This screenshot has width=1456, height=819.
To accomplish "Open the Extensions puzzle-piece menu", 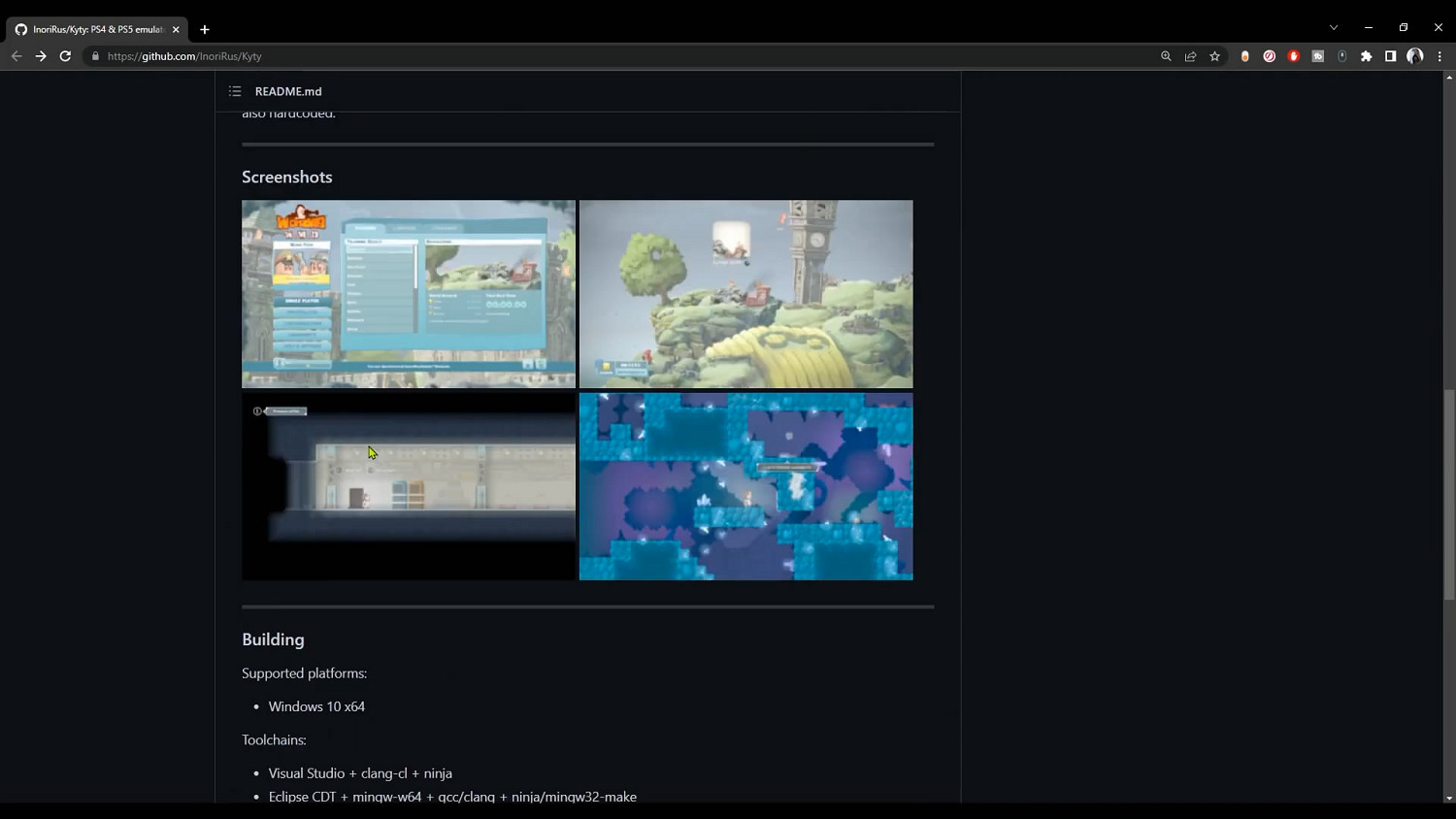I will coord(1367,56).
